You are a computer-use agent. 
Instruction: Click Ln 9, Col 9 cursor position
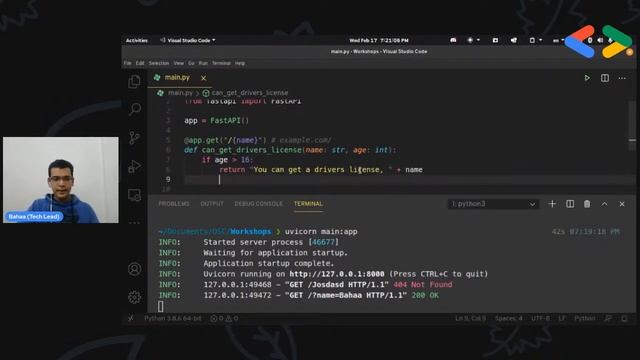(470, 318)
